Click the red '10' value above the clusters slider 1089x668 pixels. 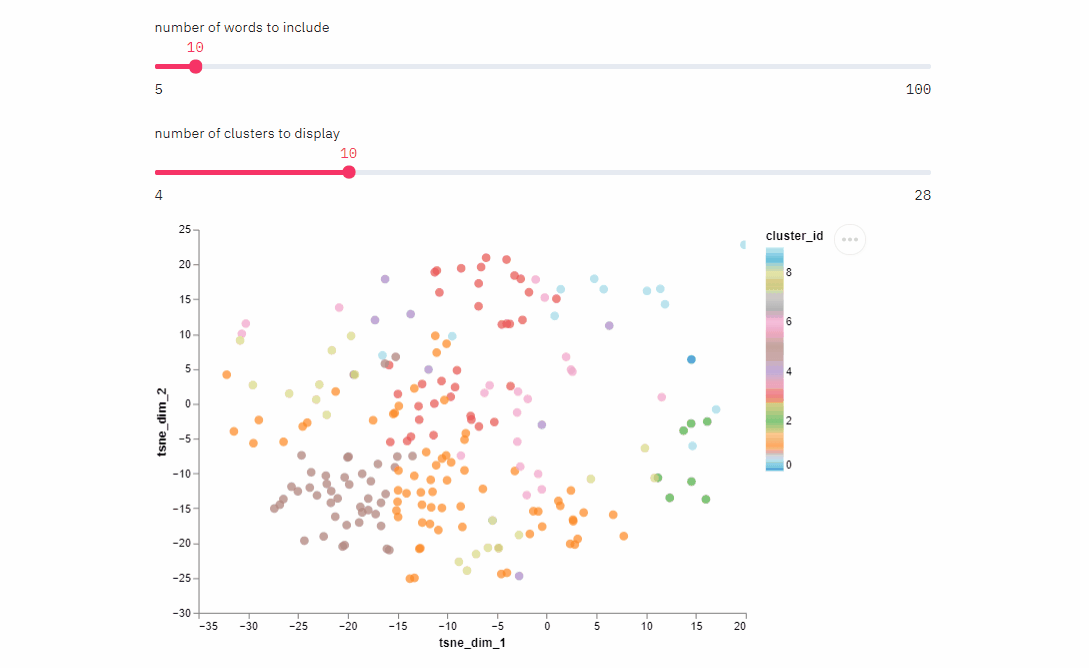348,153
